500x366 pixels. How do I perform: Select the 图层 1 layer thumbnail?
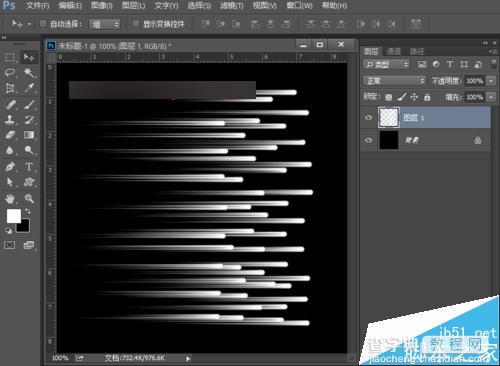(x=389, y=117)
